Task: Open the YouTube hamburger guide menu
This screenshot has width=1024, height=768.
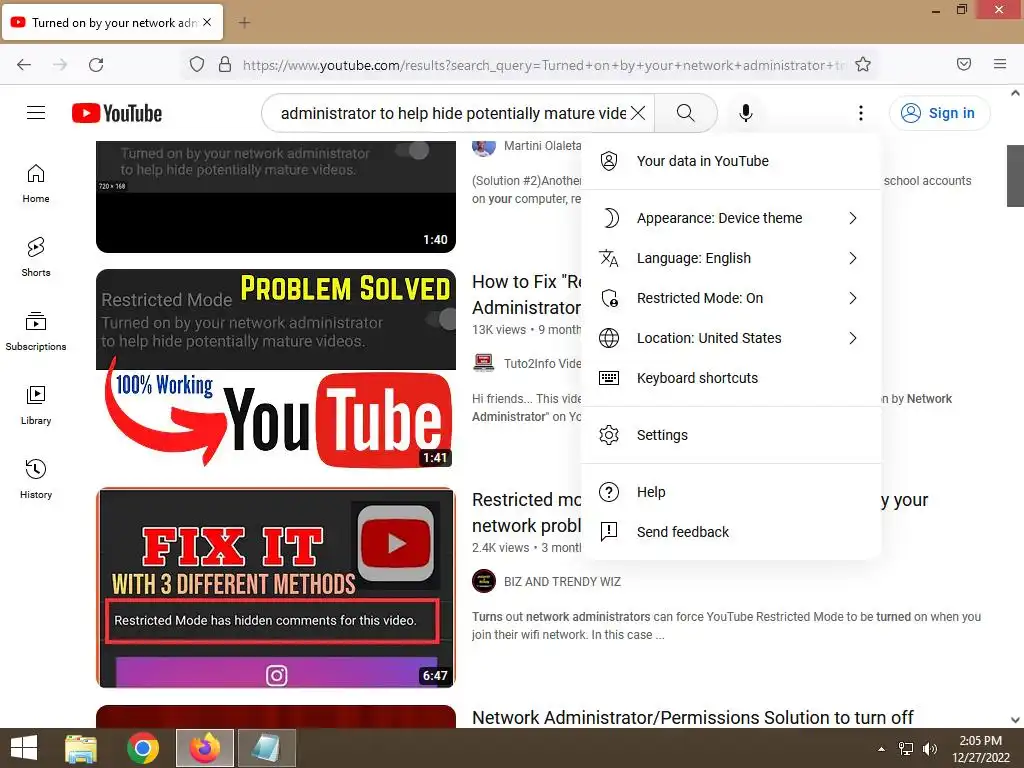Action: (x=36, y=113)
